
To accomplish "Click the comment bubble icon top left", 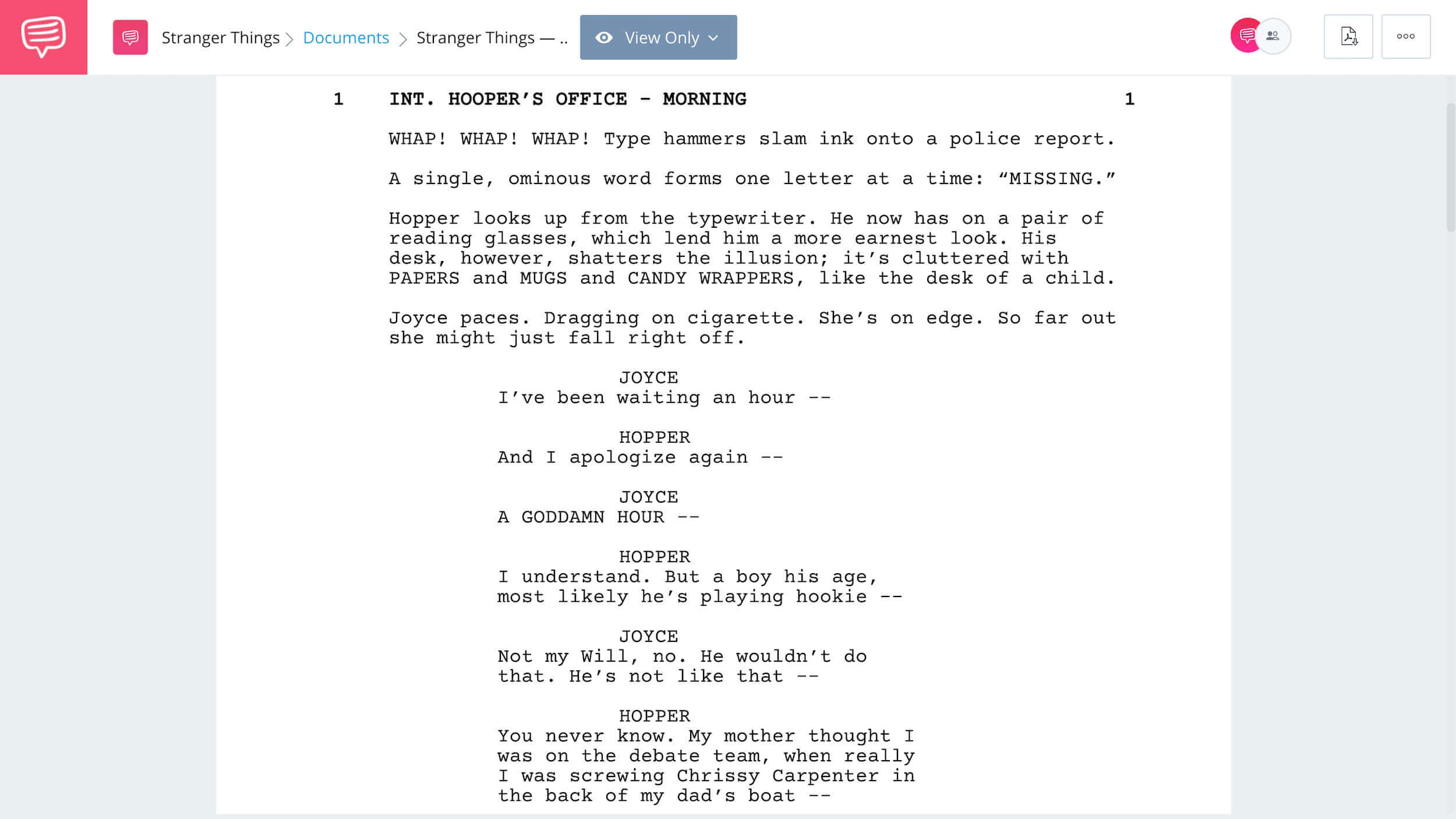I will pyautogui.click(x=43, y=37).
